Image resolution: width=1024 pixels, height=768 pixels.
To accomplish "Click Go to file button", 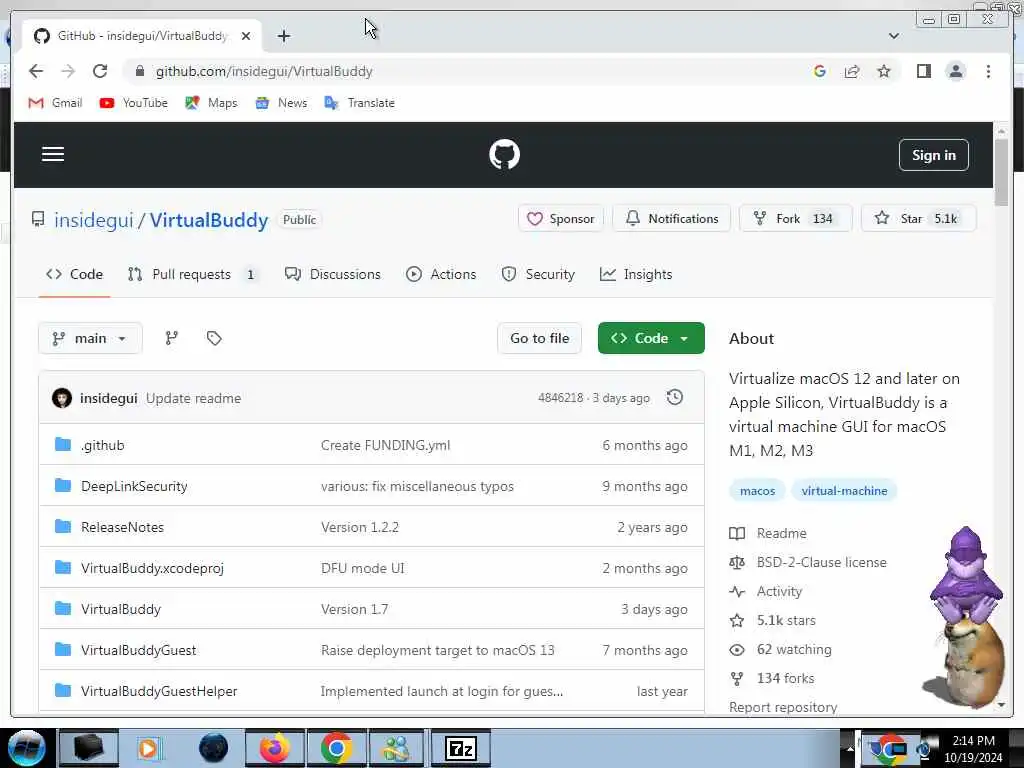I will tap(539, 338).
